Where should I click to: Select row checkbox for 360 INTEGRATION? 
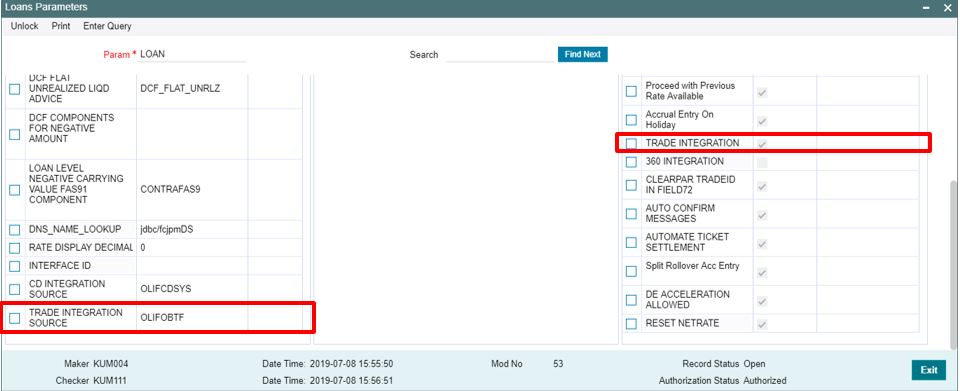631,162
